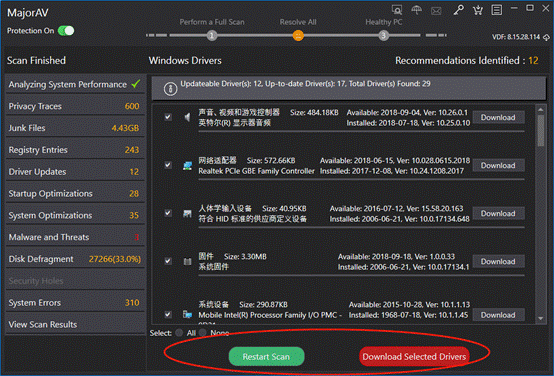
Task: Click the HID input device driver icon
Action: (187, 213)
